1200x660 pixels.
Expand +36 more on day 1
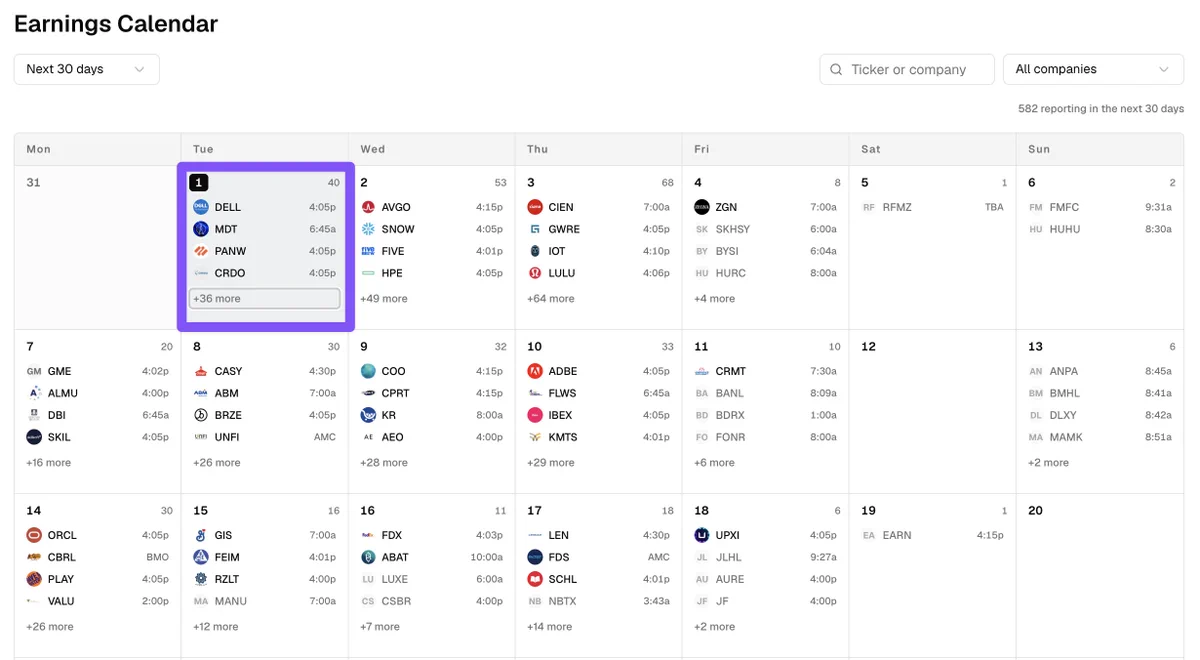pos(265,299)
